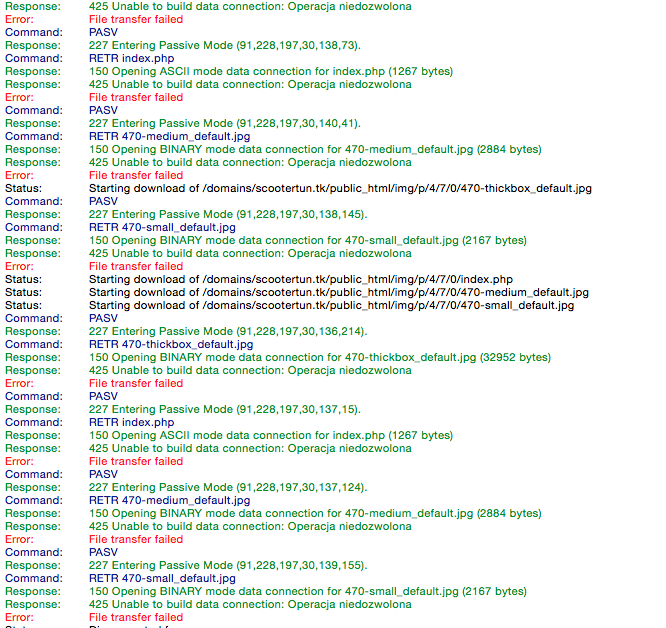Select the passive mode response ending 137,124
The height and width of the screenshot is (628, 666).
point(228,487)
